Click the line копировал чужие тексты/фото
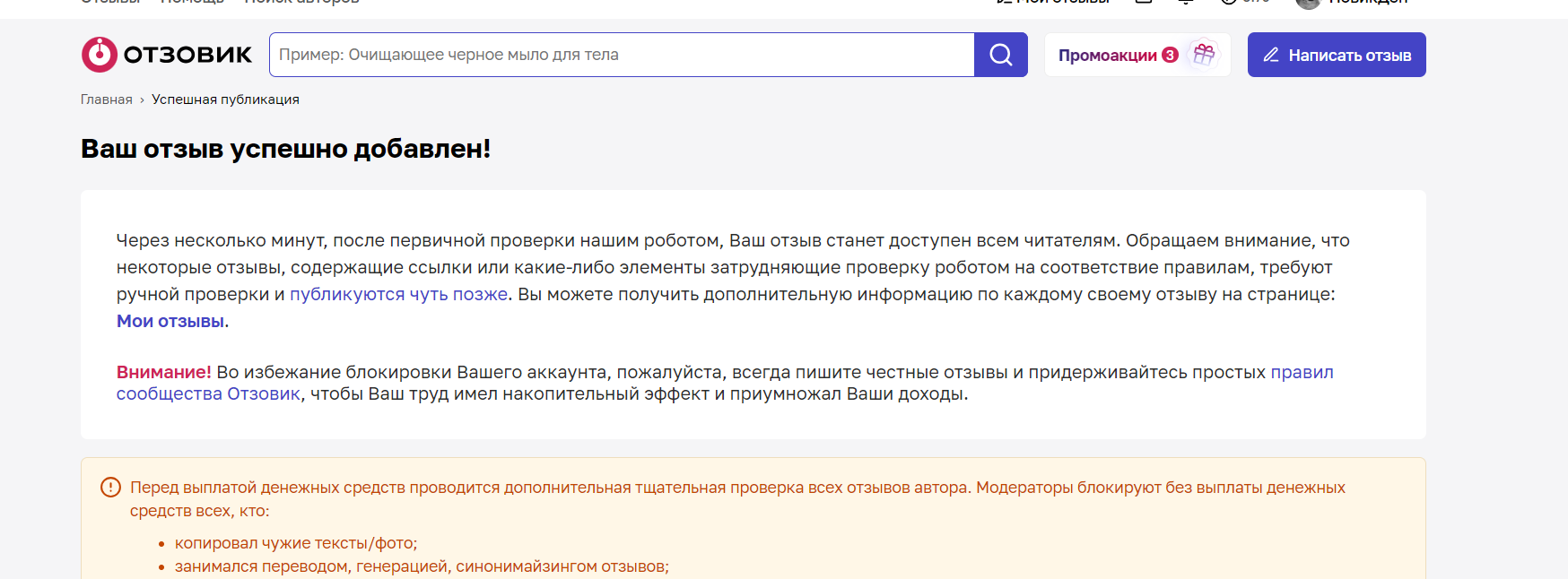The width and height of the screenshot is (1568, 579). pos(296,543)
